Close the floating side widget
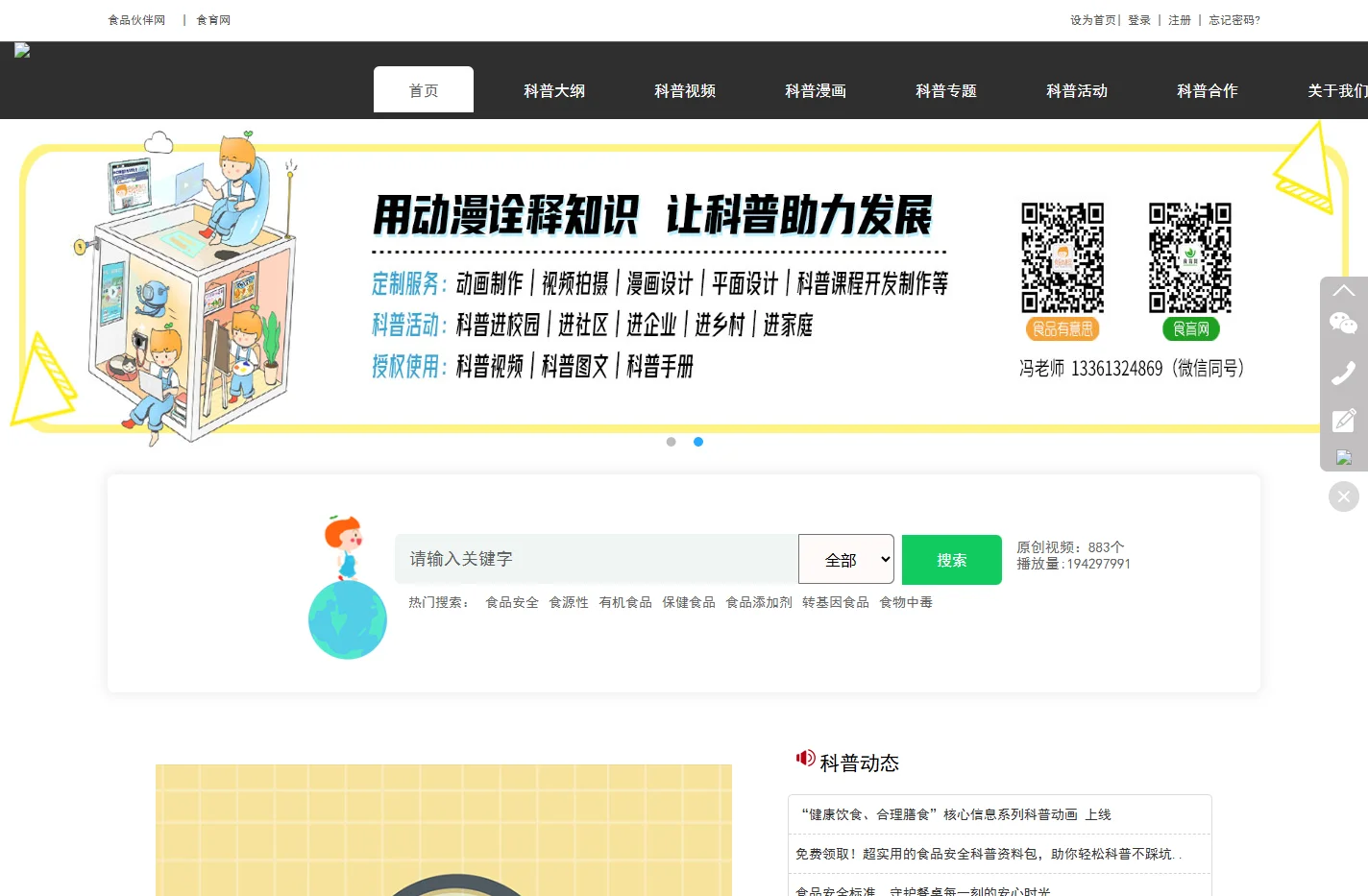The image size is (1368, 896). coord(1344,496)
